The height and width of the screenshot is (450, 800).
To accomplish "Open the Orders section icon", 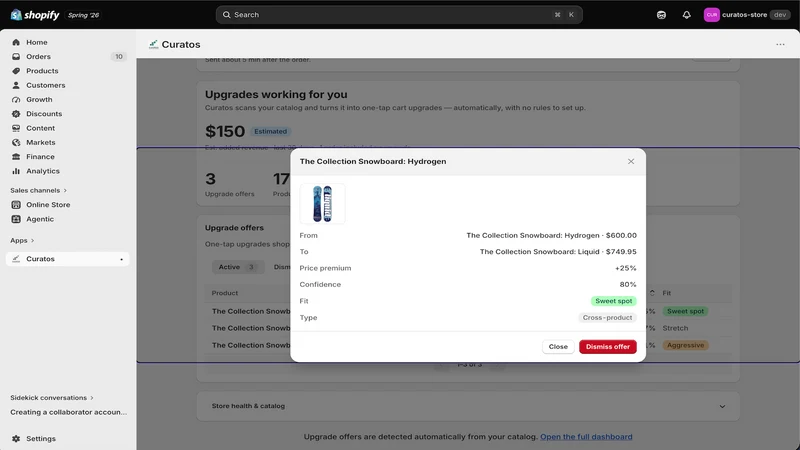I will pyautogui.click(x=16, y=57).
